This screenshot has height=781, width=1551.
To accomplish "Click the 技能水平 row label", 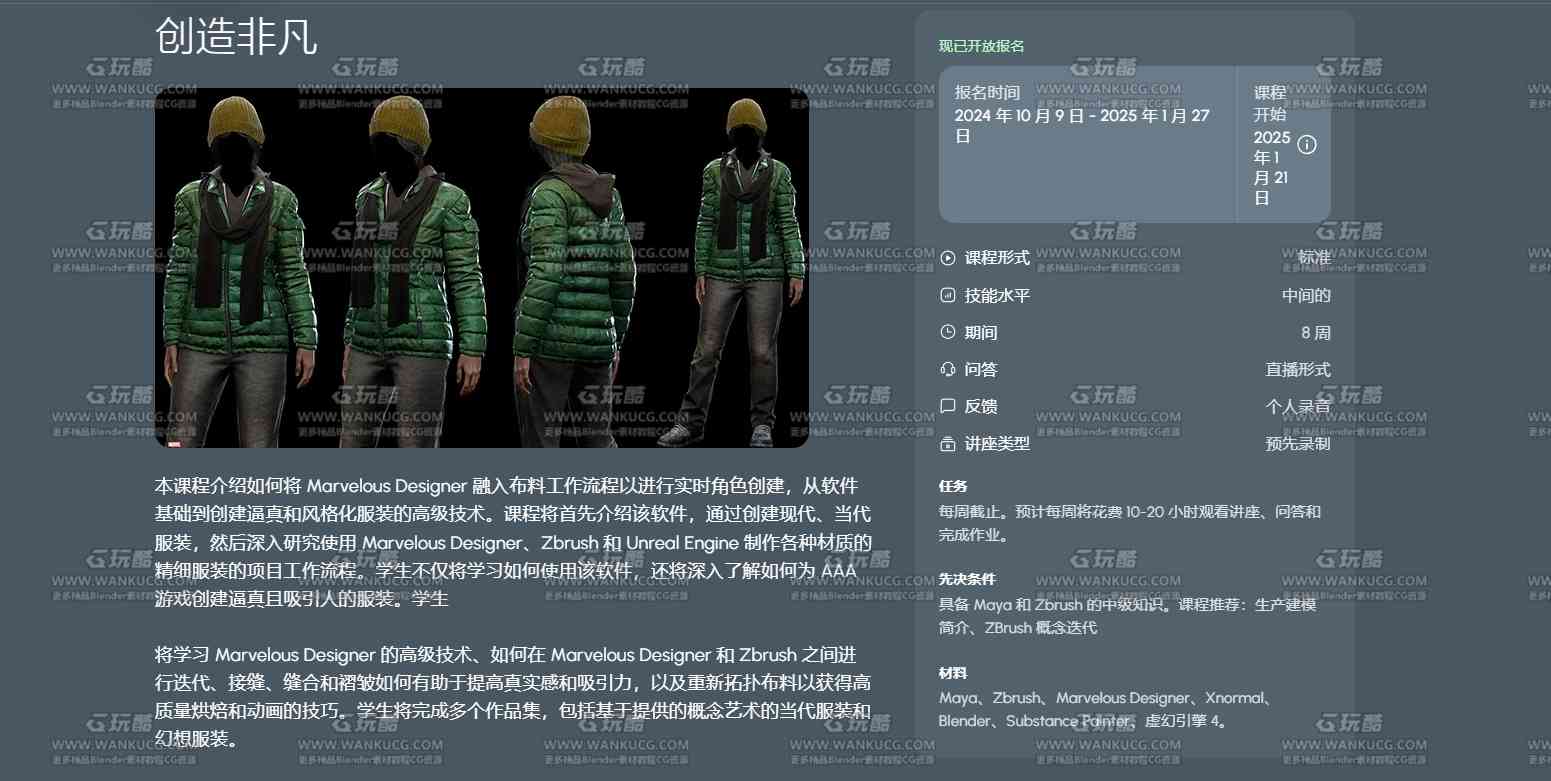I will [x=997, y=295].
